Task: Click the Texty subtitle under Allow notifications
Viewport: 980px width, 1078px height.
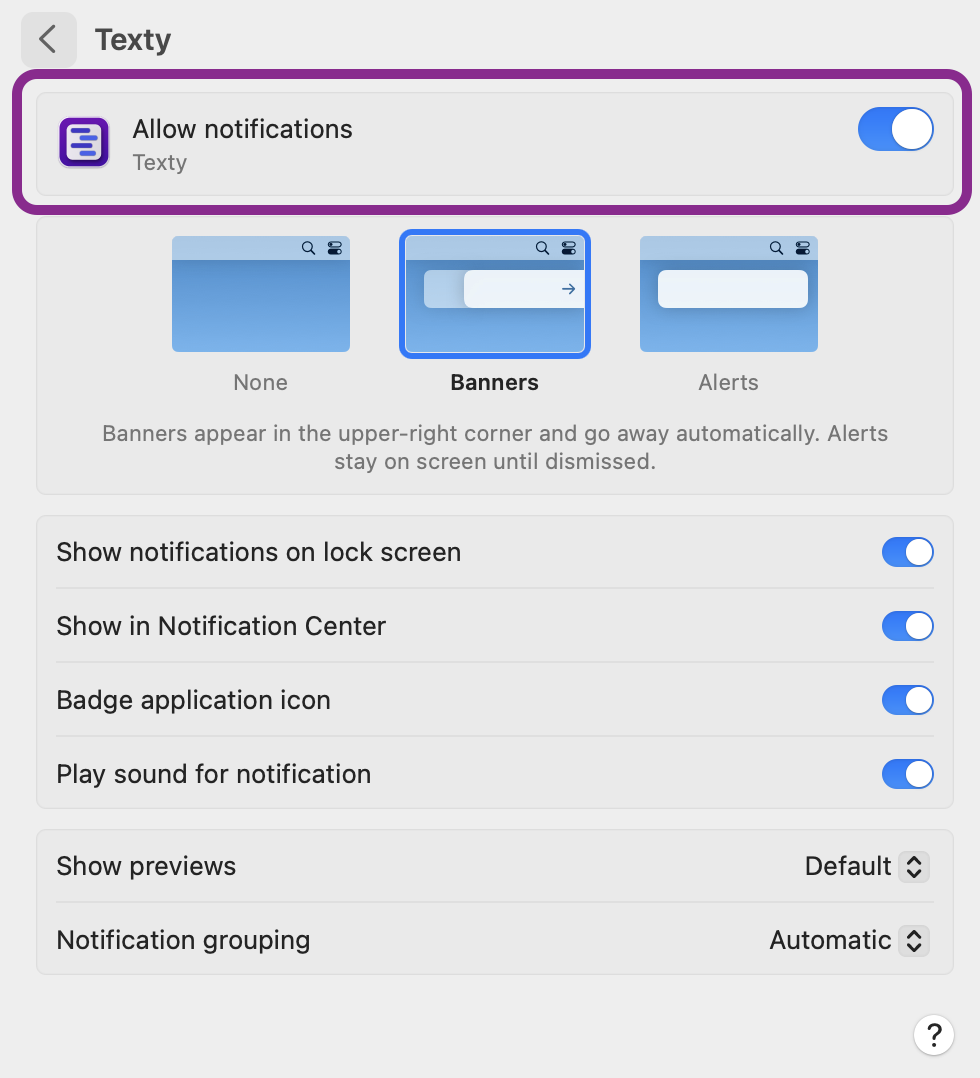Action: [160, 163]
